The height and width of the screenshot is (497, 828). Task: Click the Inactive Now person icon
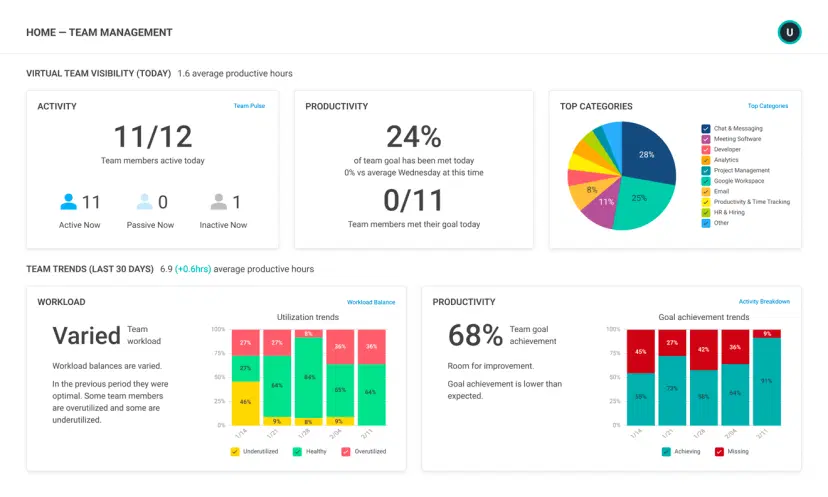[x=218, y=202]
